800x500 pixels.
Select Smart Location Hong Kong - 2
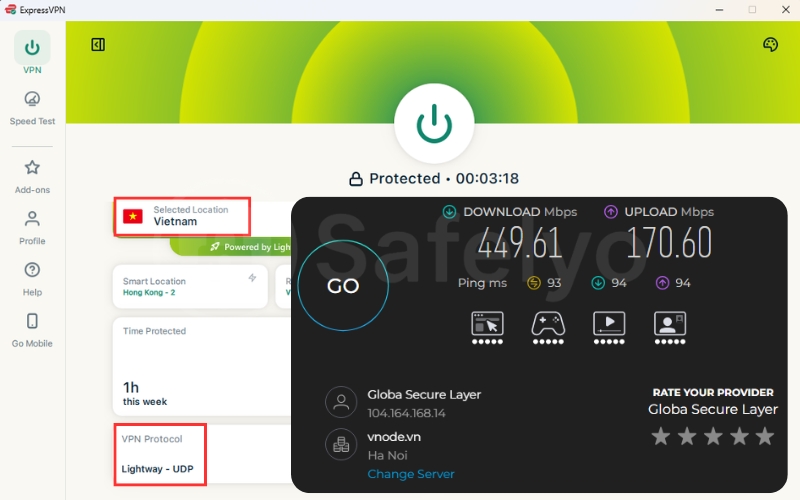190,286
